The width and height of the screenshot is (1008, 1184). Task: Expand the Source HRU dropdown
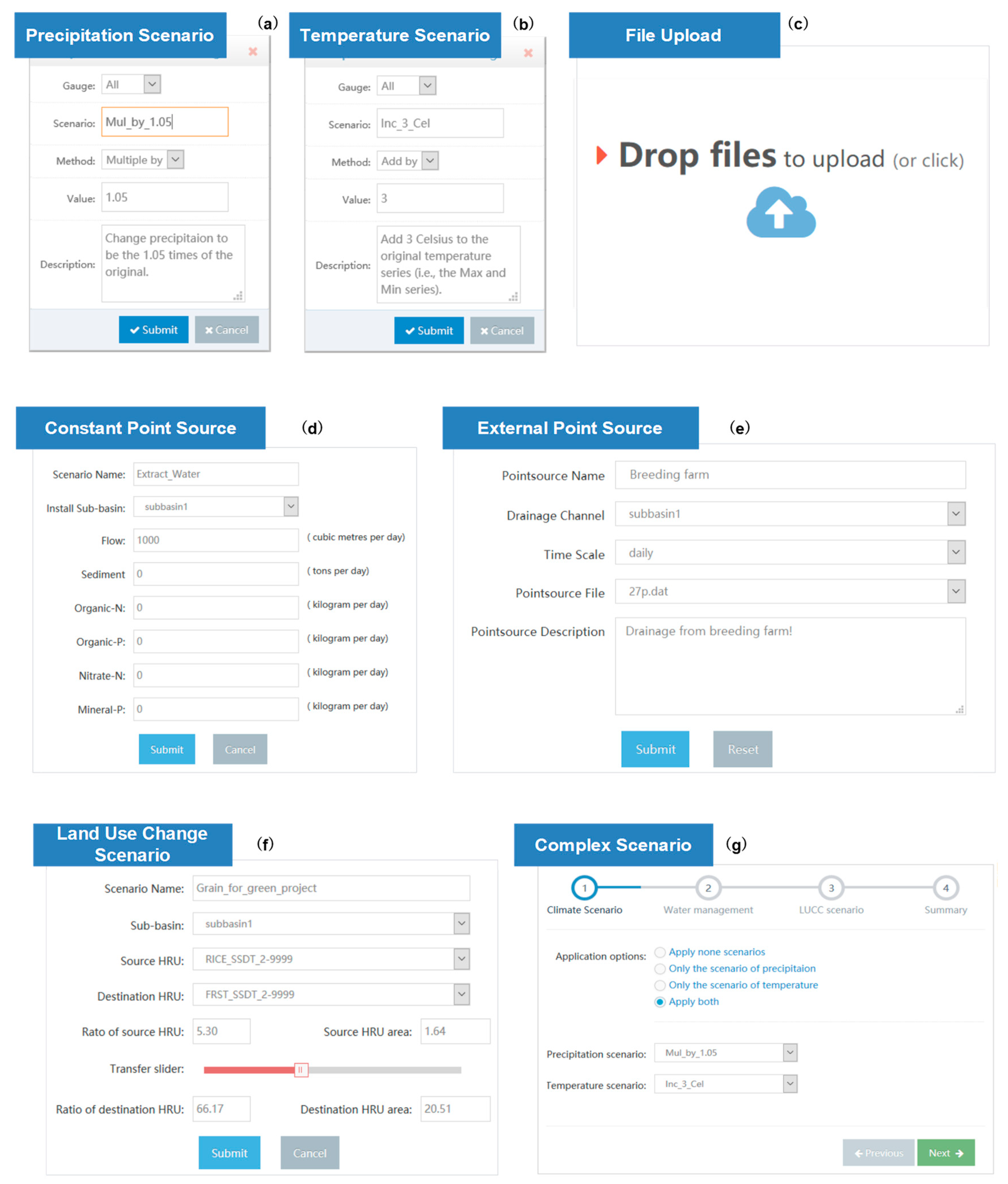(461, 959)
